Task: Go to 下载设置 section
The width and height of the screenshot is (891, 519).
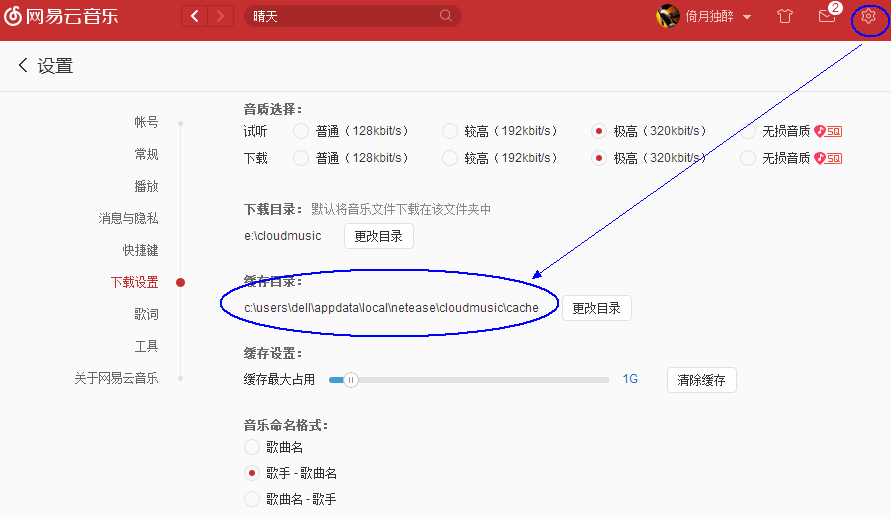Action: [x=134, y=283]
